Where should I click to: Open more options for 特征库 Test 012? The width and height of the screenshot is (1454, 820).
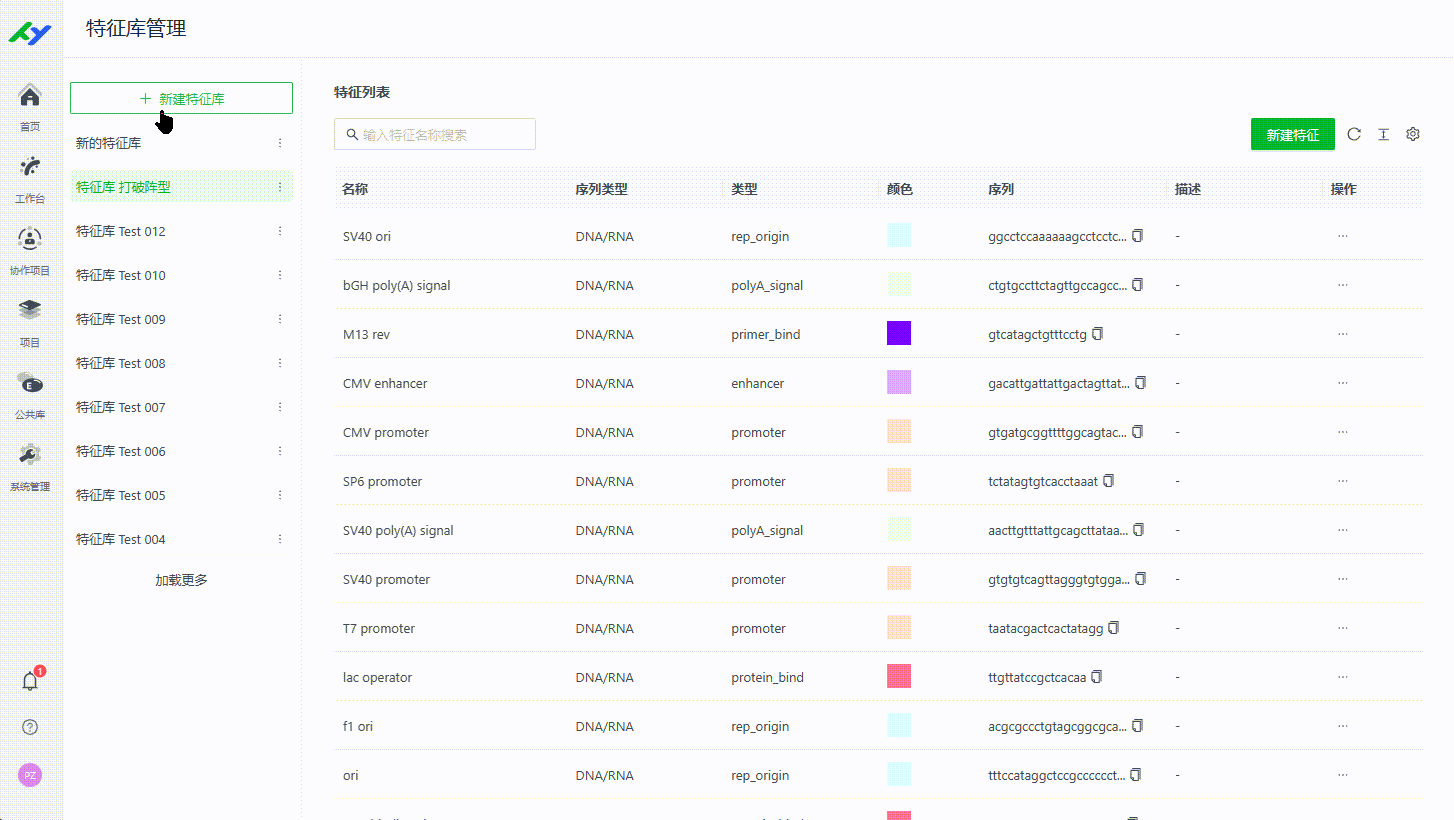point(280,231)
